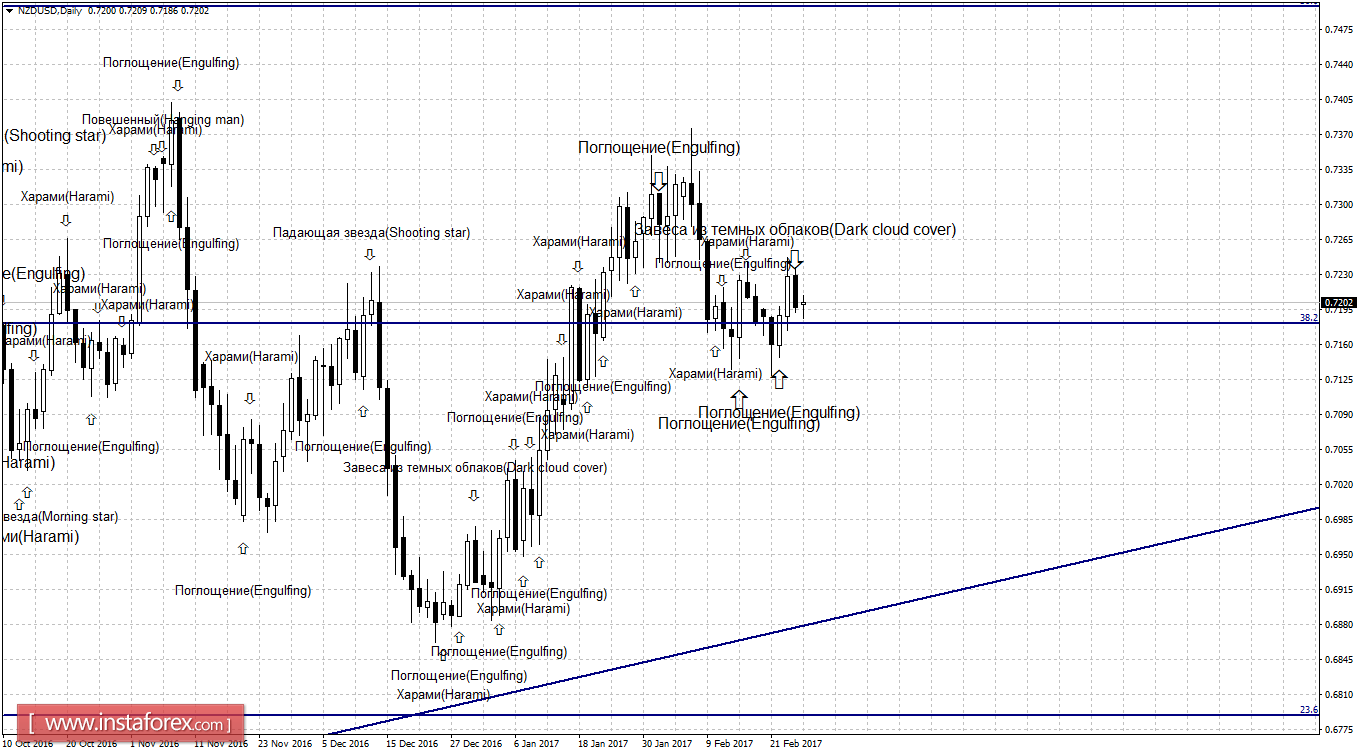
Task: Select the Morning star up-arrow icon
Action: tap(18, 504)
